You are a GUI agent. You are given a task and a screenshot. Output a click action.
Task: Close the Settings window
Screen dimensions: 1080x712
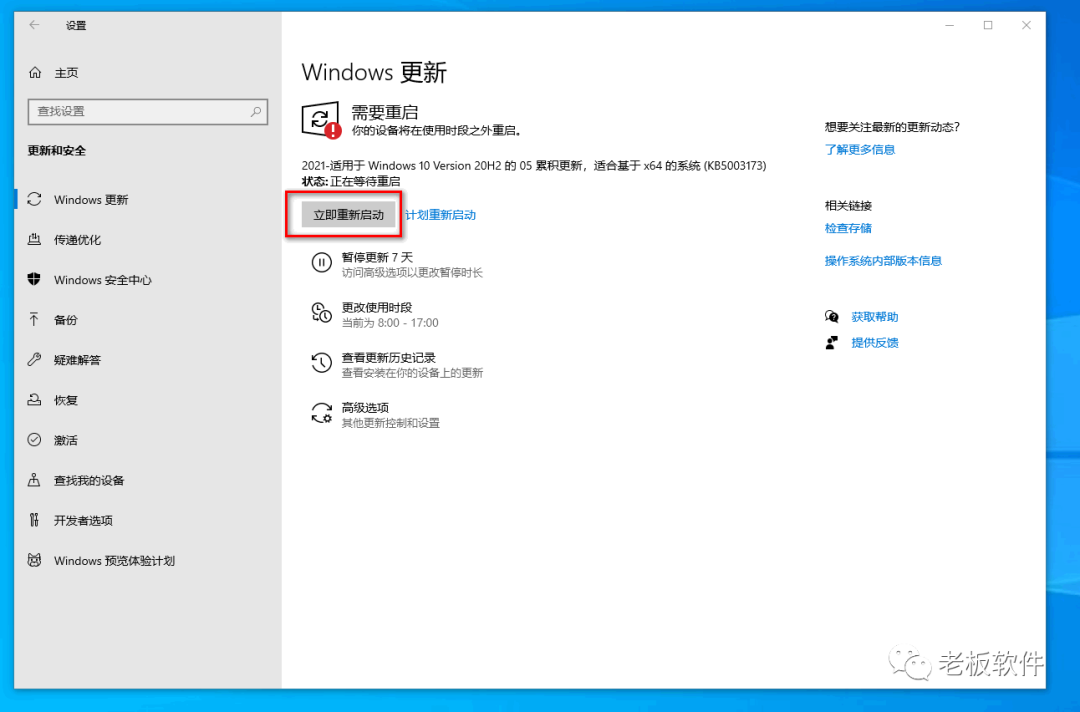click(x=1026, y=25)
